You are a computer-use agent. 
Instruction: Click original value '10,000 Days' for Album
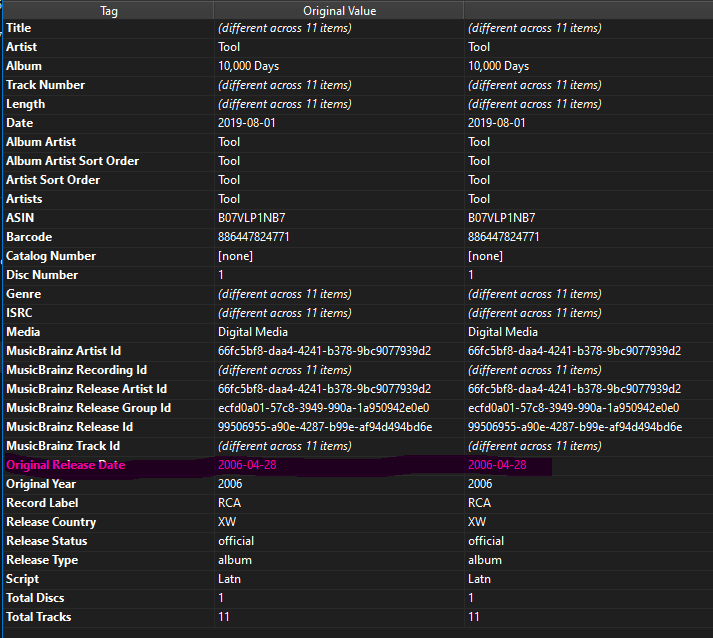248,66
